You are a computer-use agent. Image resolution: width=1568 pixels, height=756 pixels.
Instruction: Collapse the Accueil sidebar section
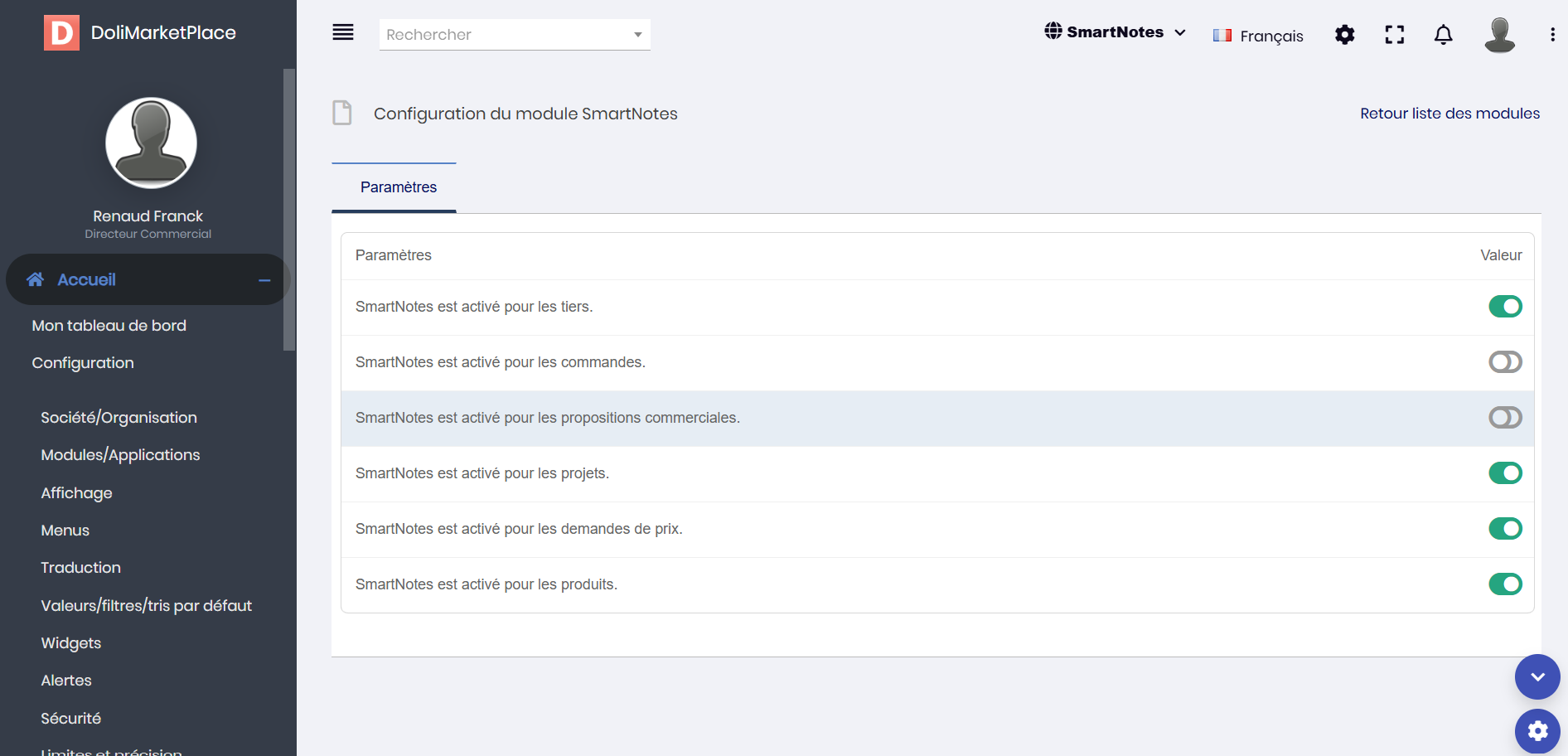click(x=264, y=280)
